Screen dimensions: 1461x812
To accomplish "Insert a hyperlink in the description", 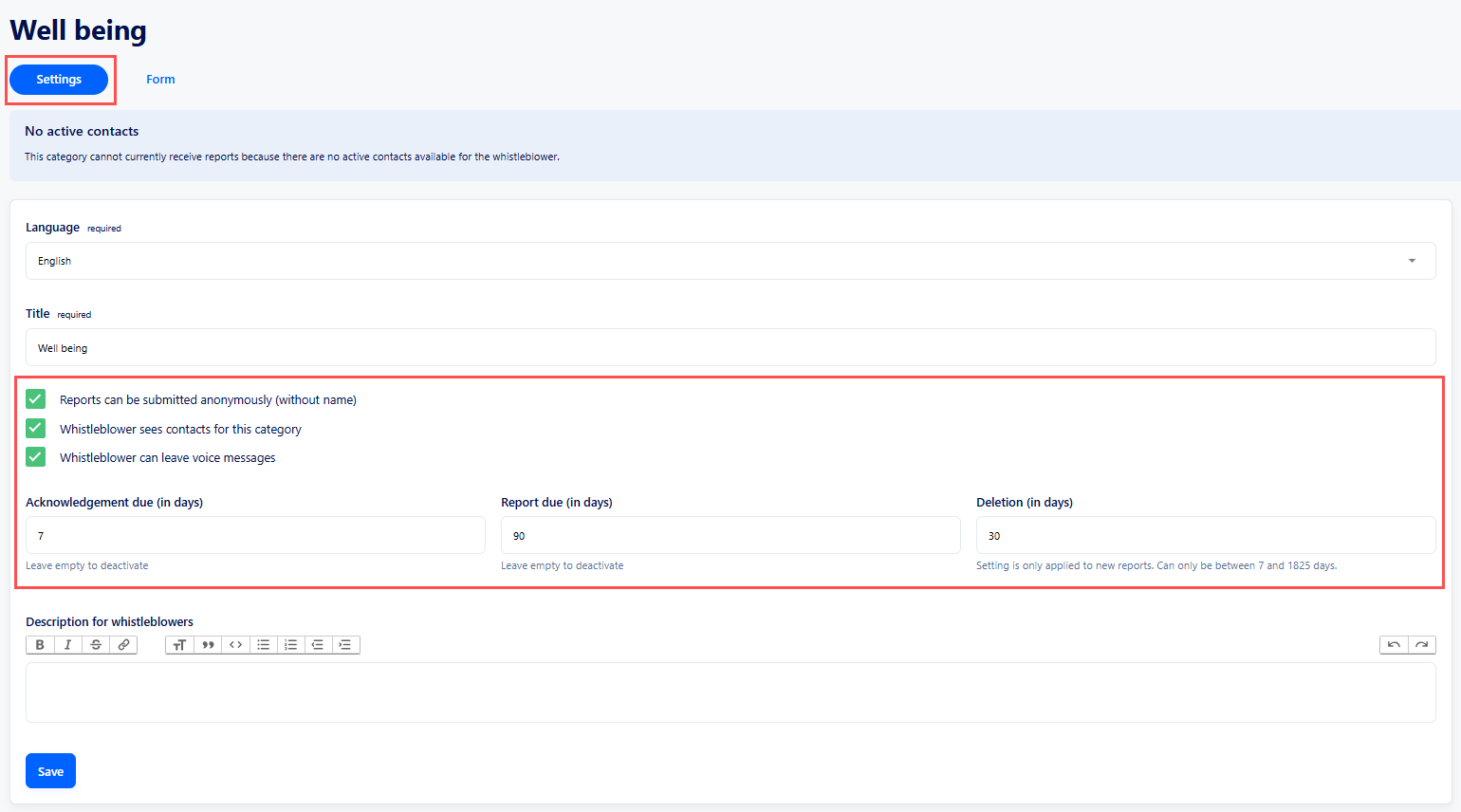I will 123,645.
